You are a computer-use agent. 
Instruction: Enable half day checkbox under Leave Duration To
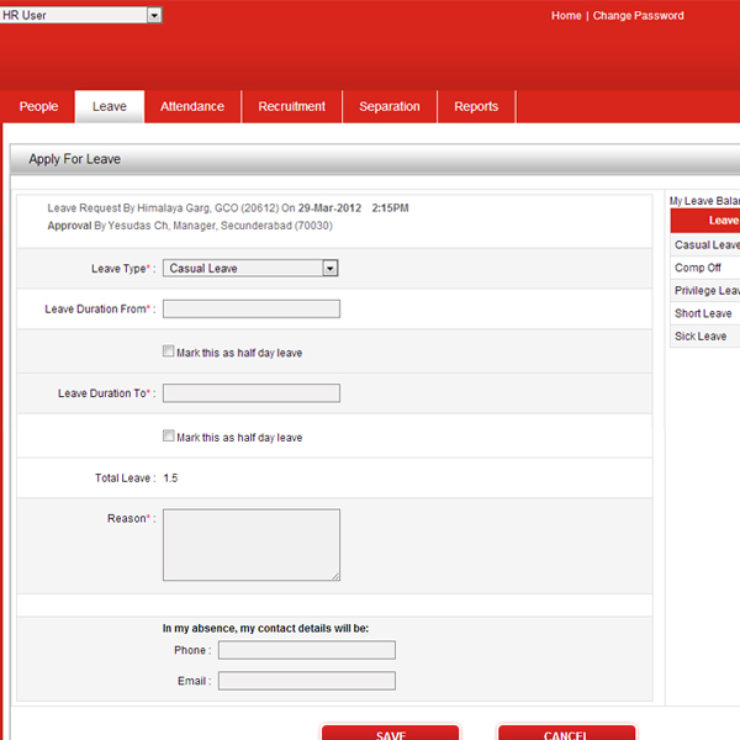click(x=168, y=437)
